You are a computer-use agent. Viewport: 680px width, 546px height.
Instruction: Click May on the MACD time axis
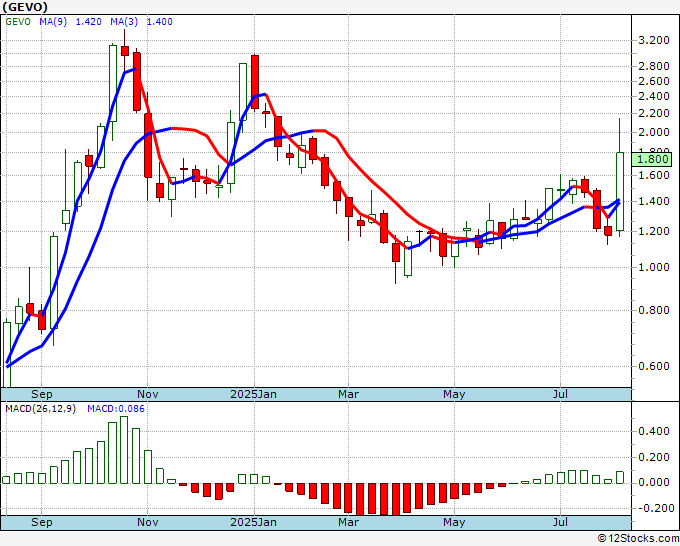coord(454,522)
